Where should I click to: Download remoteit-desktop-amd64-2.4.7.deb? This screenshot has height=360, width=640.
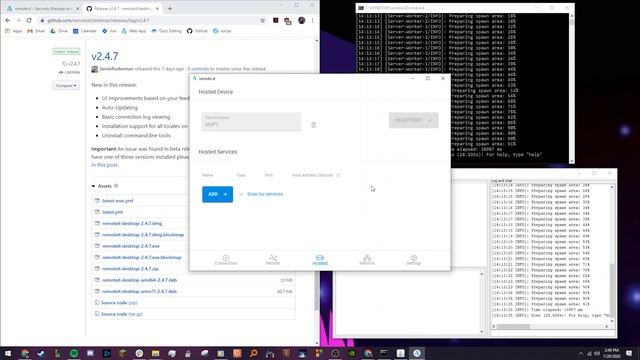click(140, 280)
